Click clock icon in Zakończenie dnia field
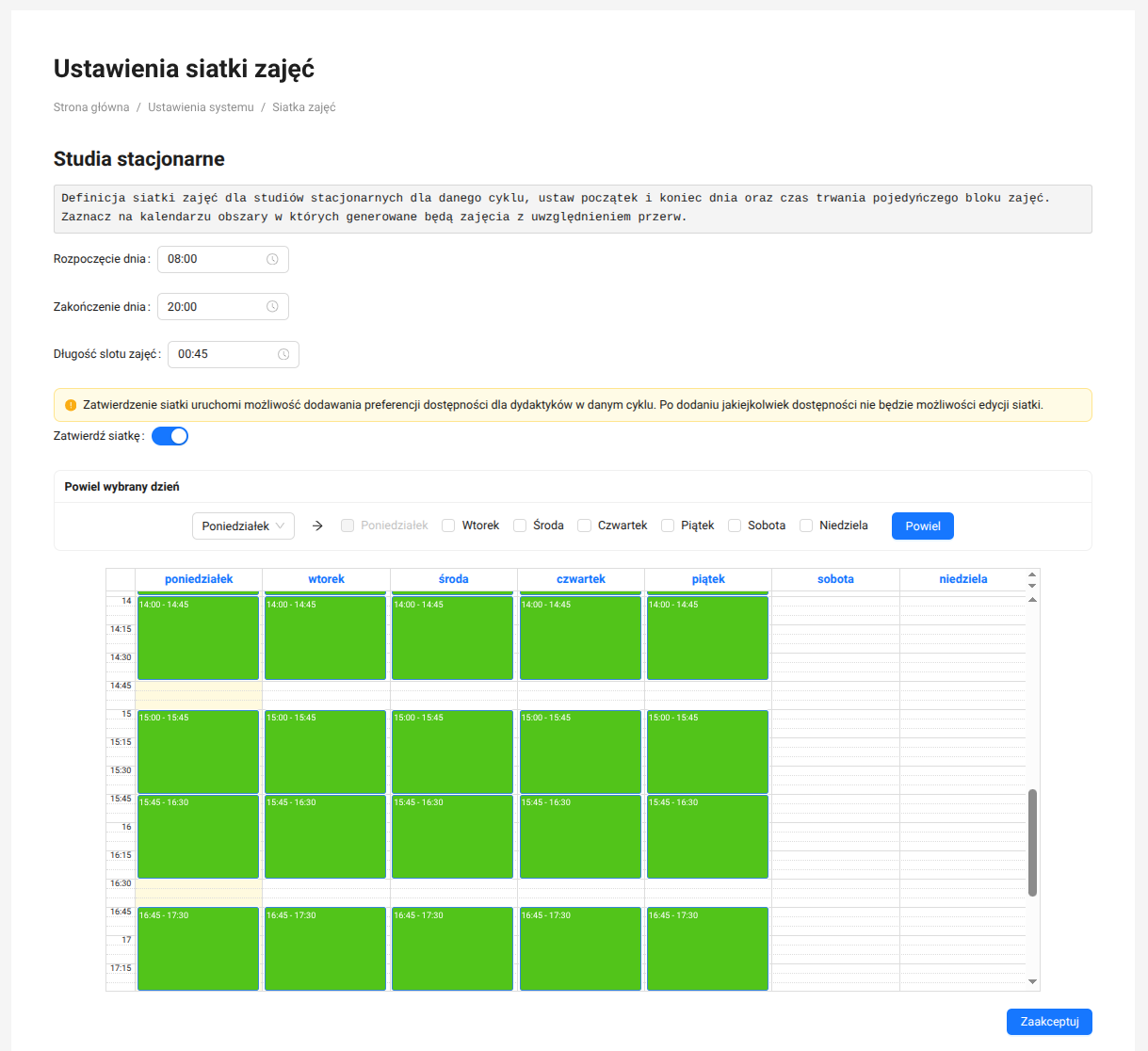 (272, 307)
